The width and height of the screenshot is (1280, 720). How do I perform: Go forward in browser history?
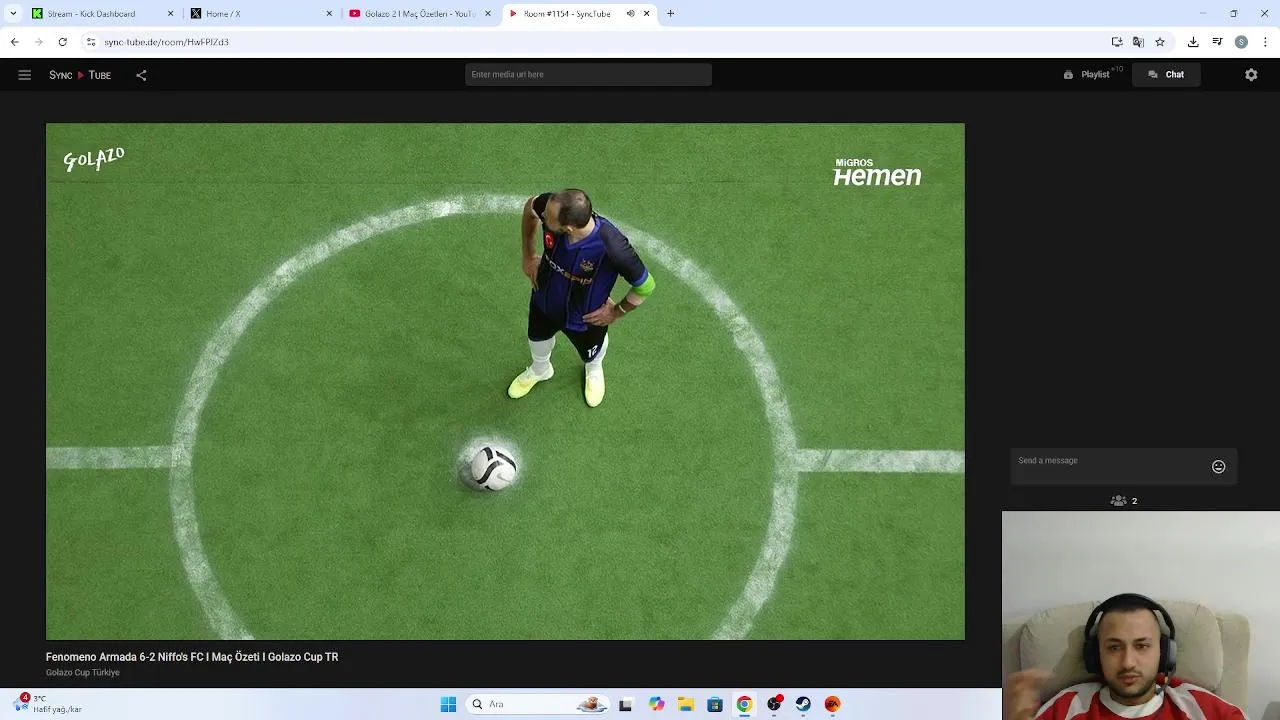(38, 42)
